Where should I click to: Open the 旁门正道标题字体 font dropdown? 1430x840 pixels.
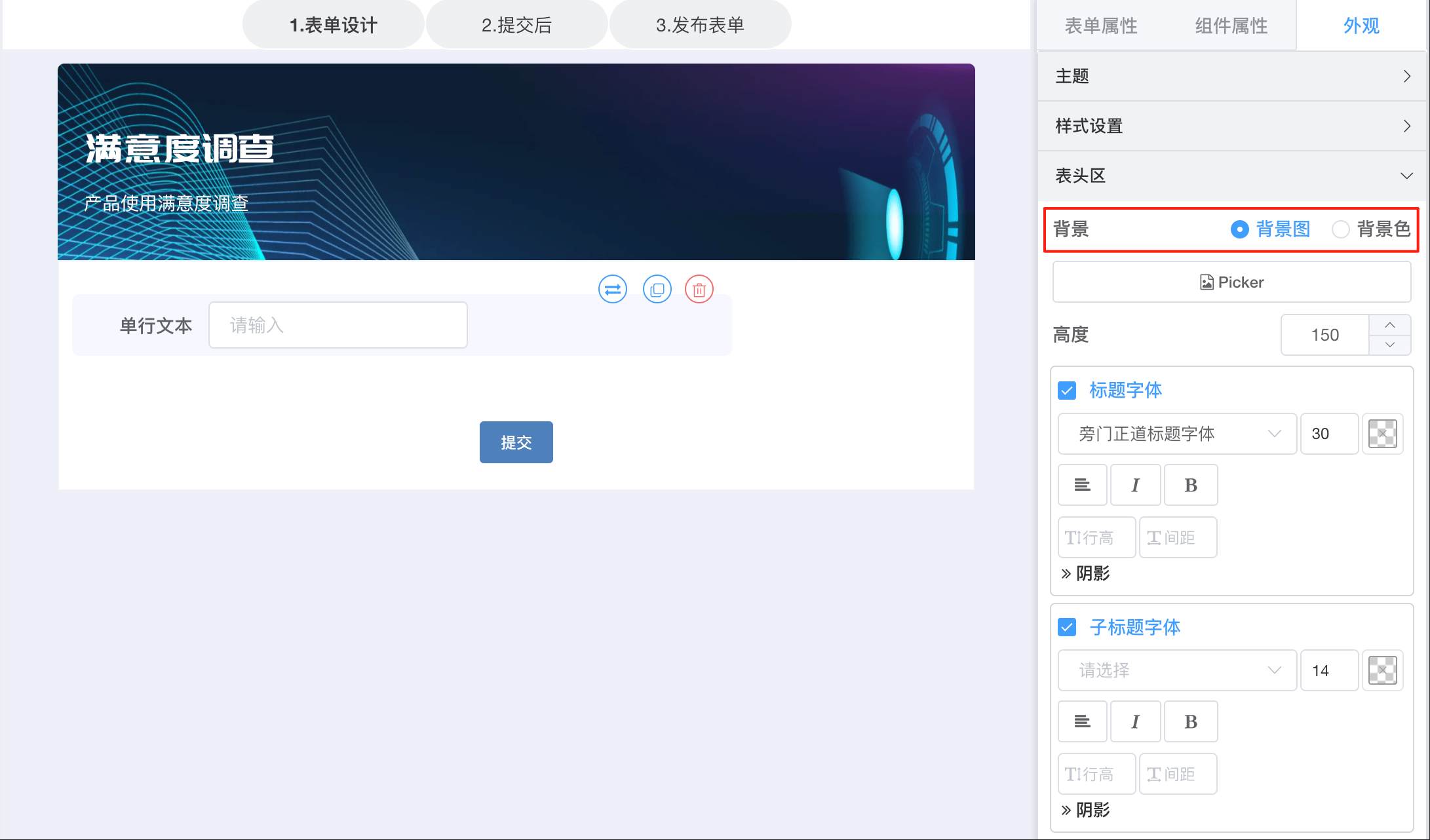[1176, 434]
